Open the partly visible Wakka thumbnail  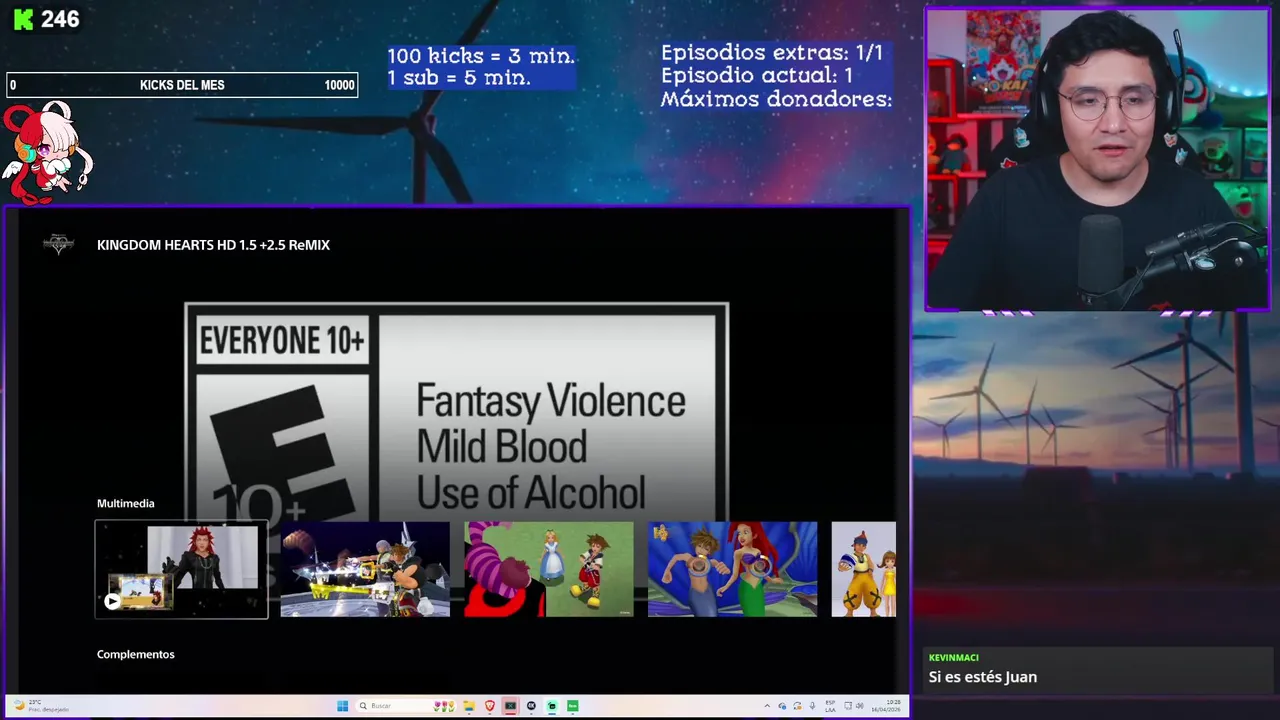[864, 569]
